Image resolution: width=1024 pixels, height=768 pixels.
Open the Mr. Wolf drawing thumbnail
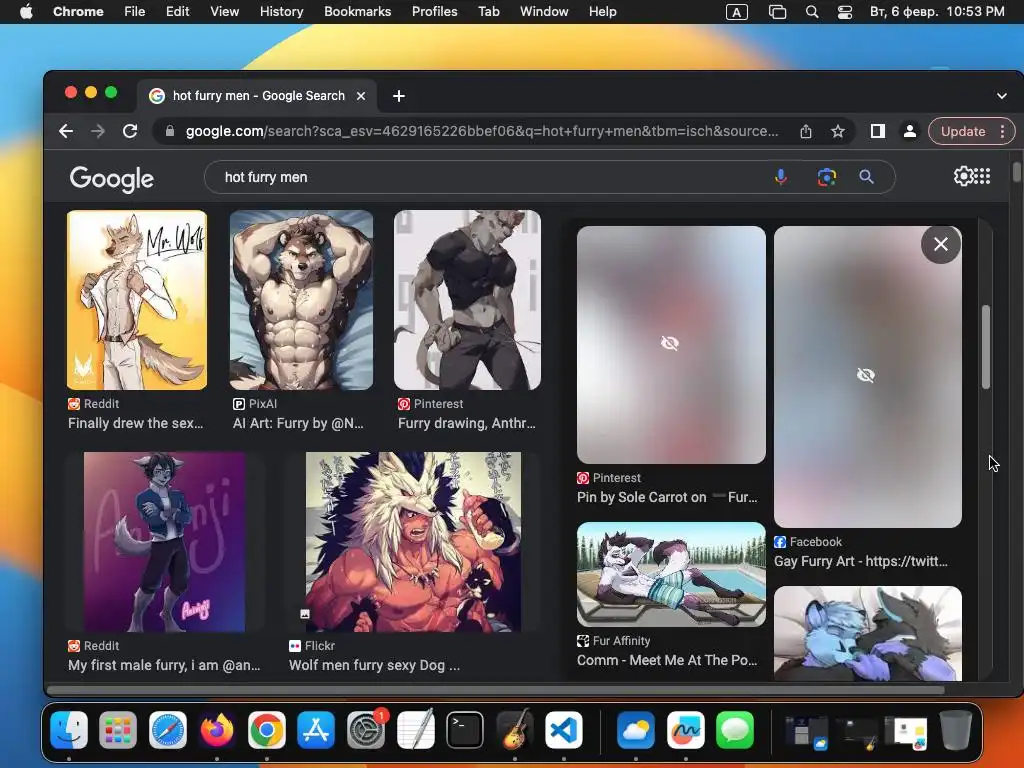(136, 300)
